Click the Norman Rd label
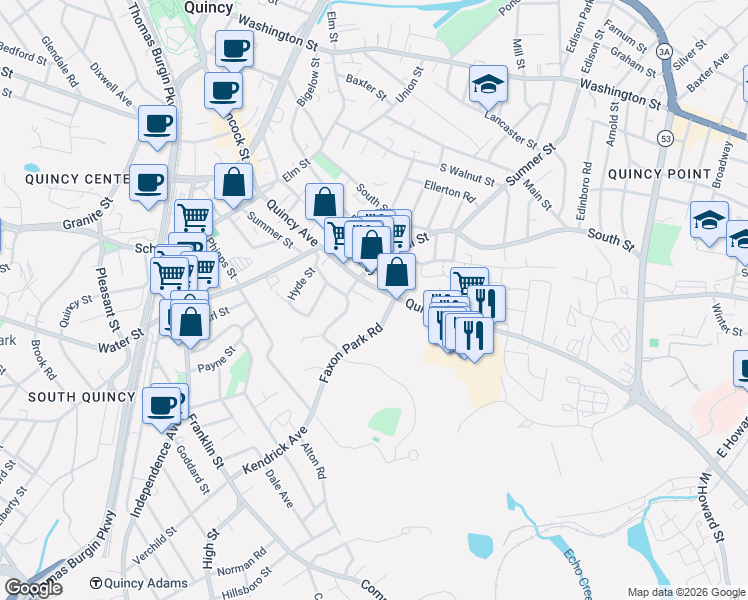This screenshot has height=600, width=748. pyautogui.click(x=241, y=562)
